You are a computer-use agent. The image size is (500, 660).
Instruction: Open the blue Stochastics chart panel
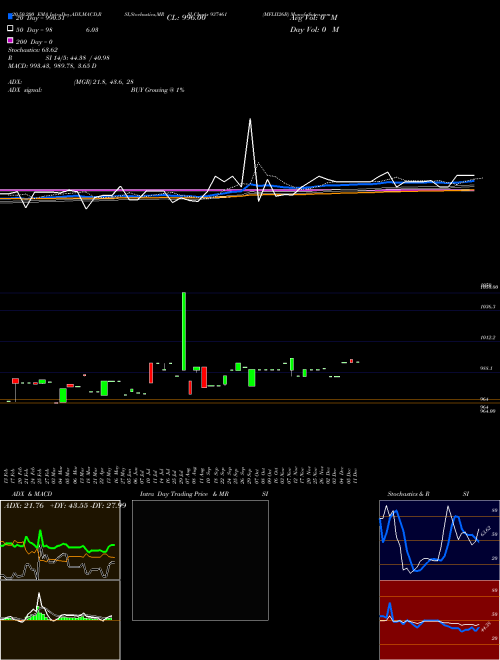point(439,540)
